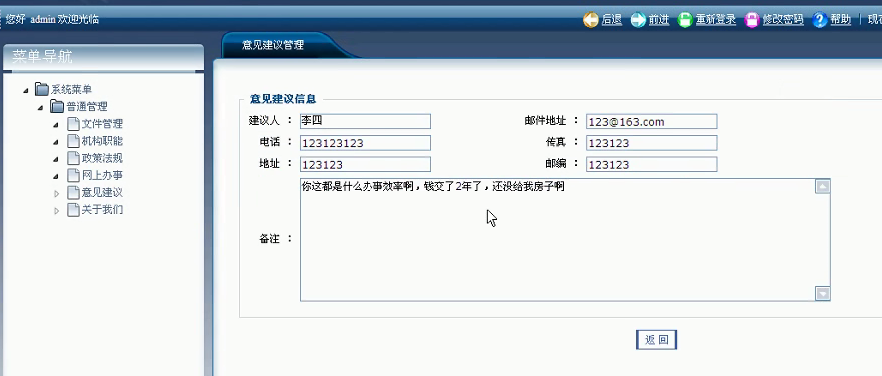
Task: Click the 后退 link
Action: click(611, 20)
